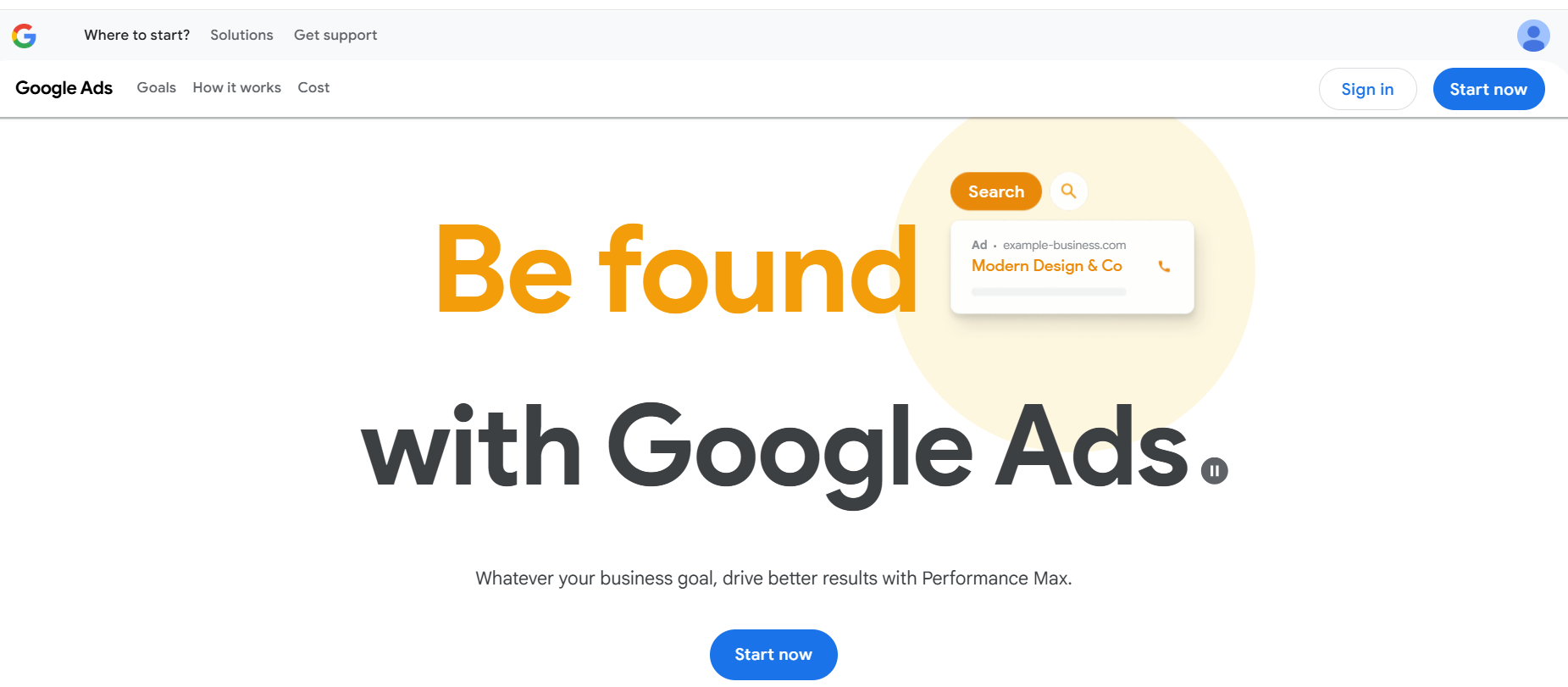The height and width of the screenshot is (687, 1568).
Task: Click the magnifying glass icon beside Search
Action: click(x=1068, y=191)
